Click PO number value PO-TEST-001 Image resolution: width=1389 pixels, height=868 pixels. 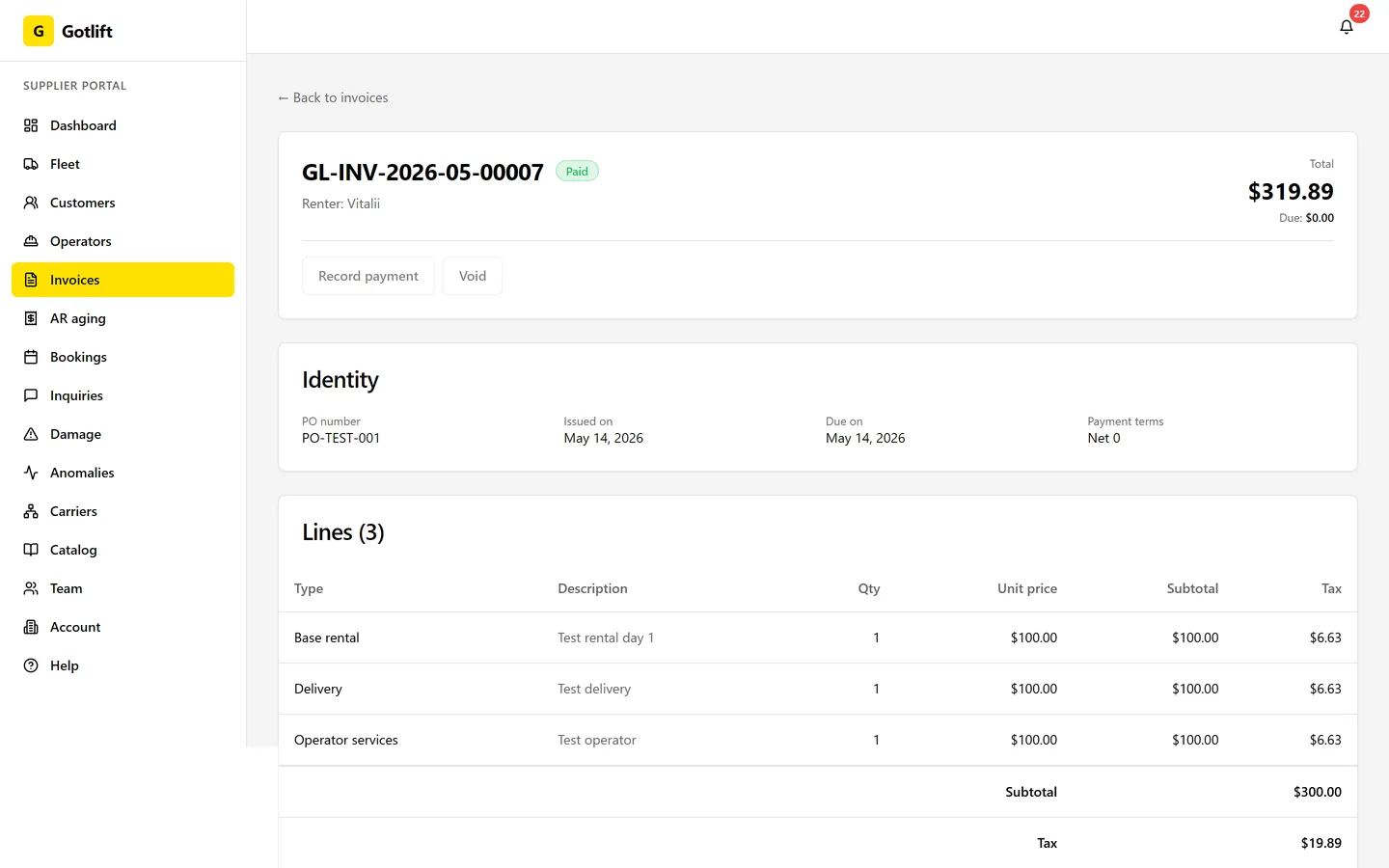340,438
